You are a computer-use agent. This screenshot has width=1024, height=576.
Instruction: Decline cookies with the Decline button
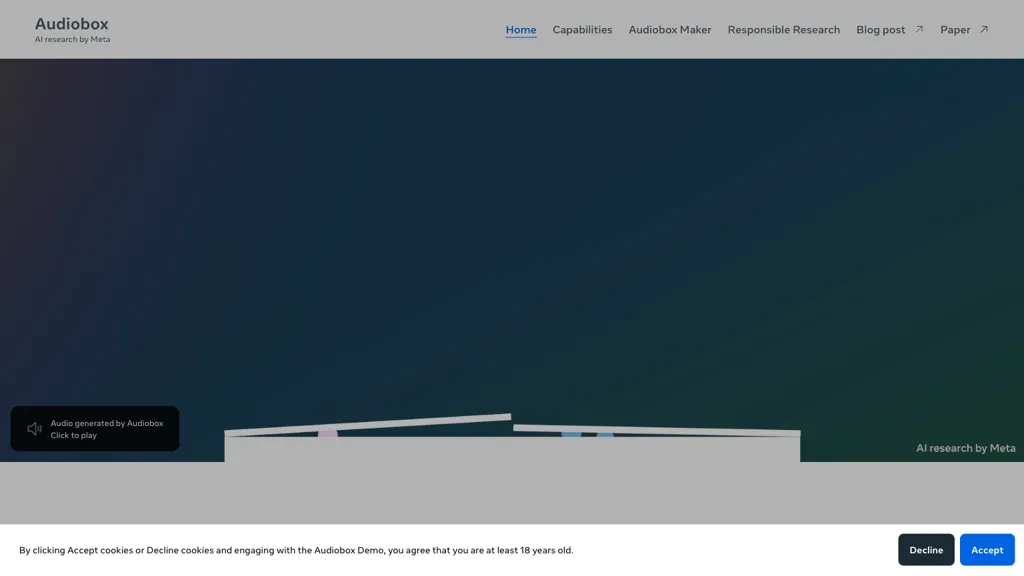(926, 550)
